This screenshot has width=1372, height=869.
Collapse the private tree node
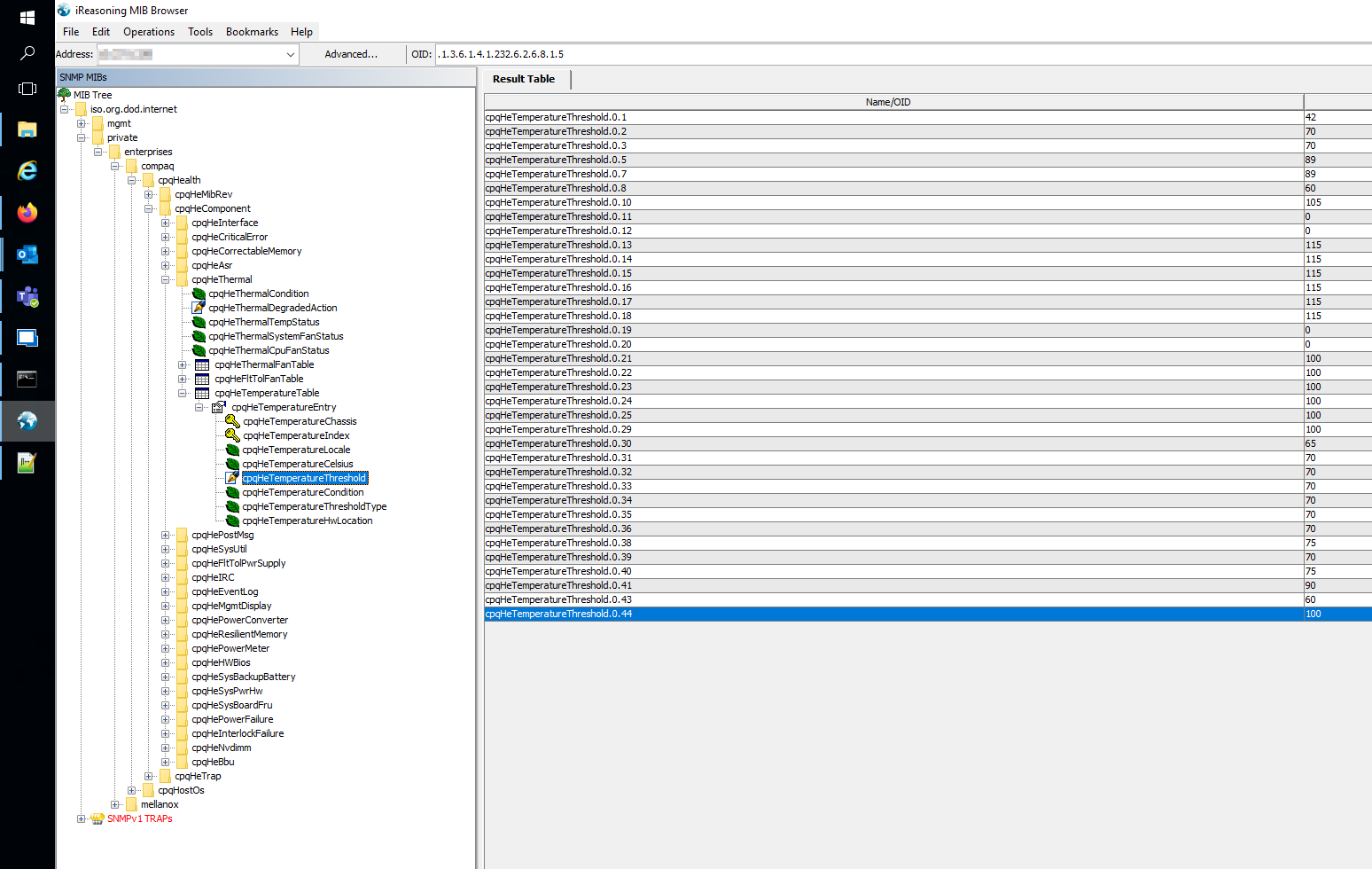(82, 137)
